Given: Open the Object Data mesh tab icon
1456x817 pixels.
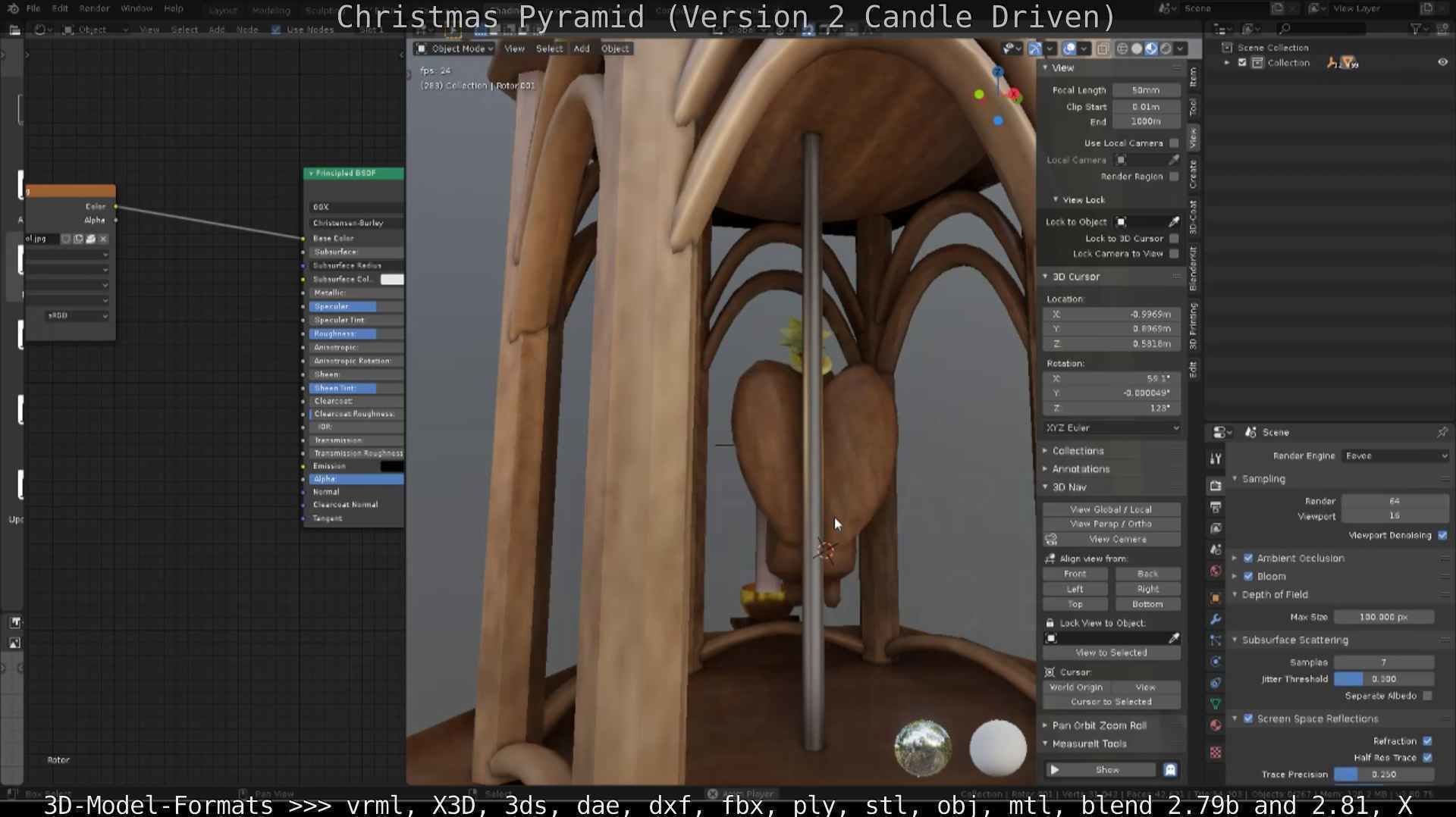Looking at the screenshot, I should coord(1216,704).
